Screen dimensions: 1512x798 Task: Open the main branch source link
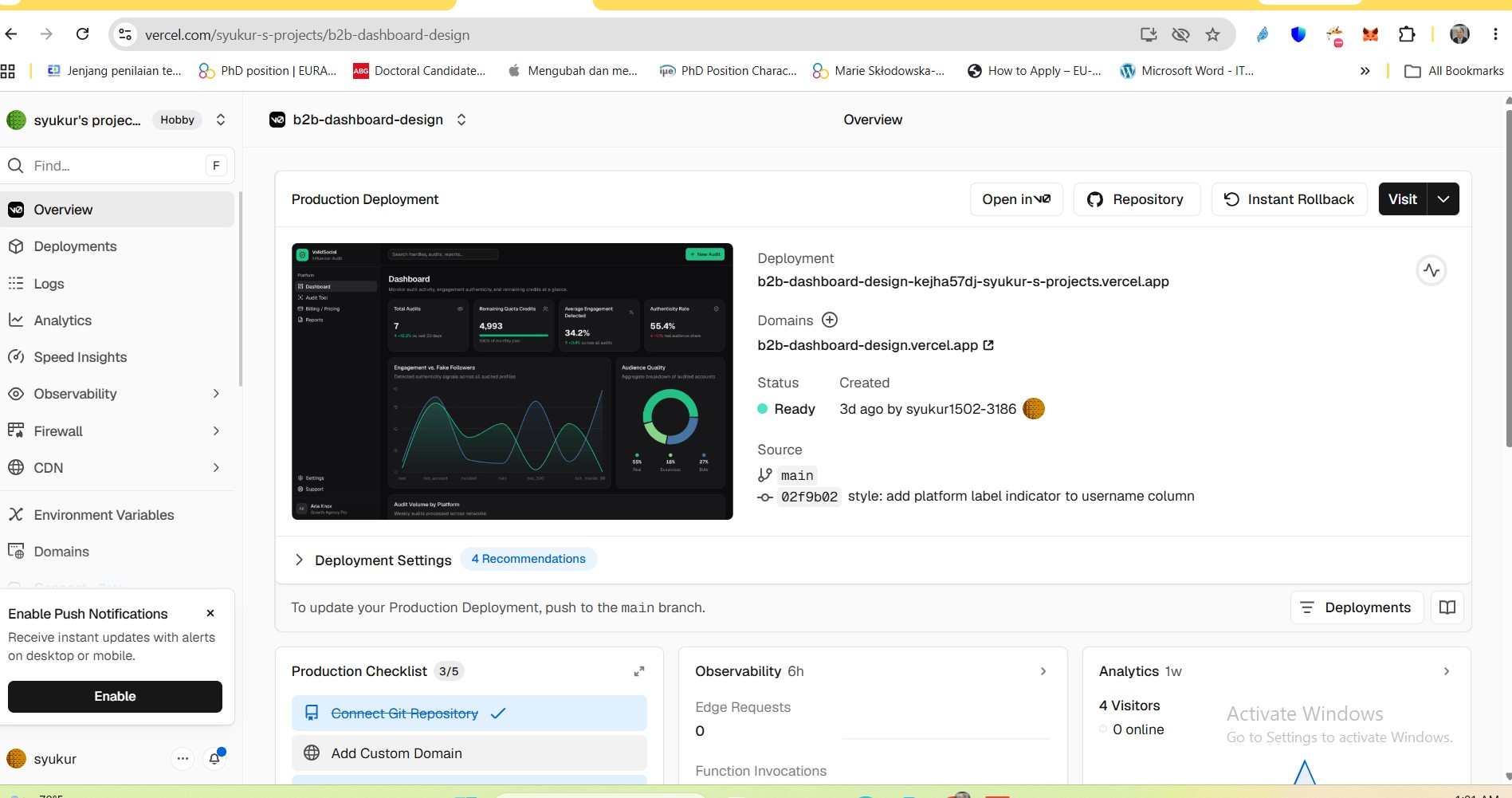(x=796, y=475)
